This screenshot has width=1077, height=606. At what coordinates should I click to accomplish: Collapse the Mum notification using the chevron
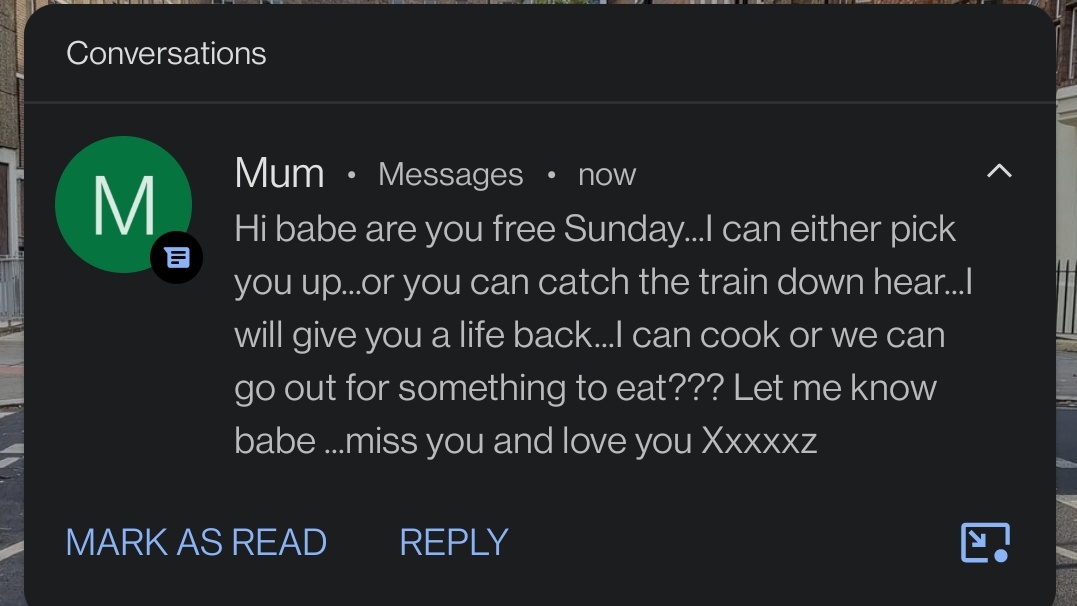click(x=999, y=172)
